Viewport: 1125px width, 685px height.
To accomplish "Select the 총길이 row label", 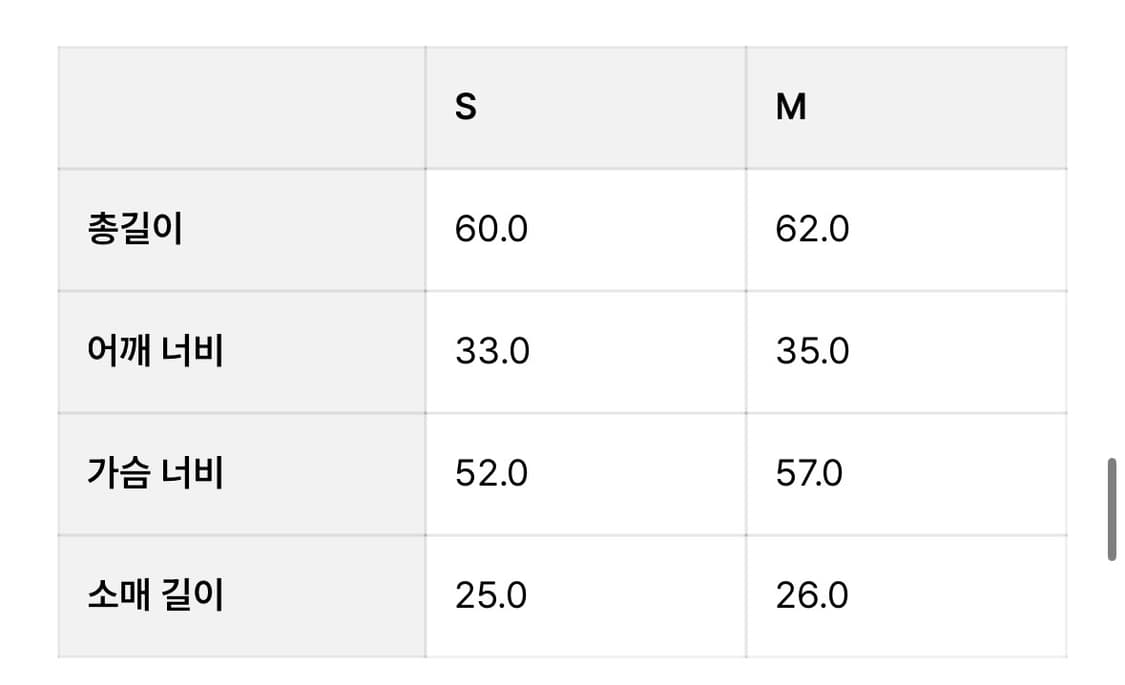I will 135,230.
